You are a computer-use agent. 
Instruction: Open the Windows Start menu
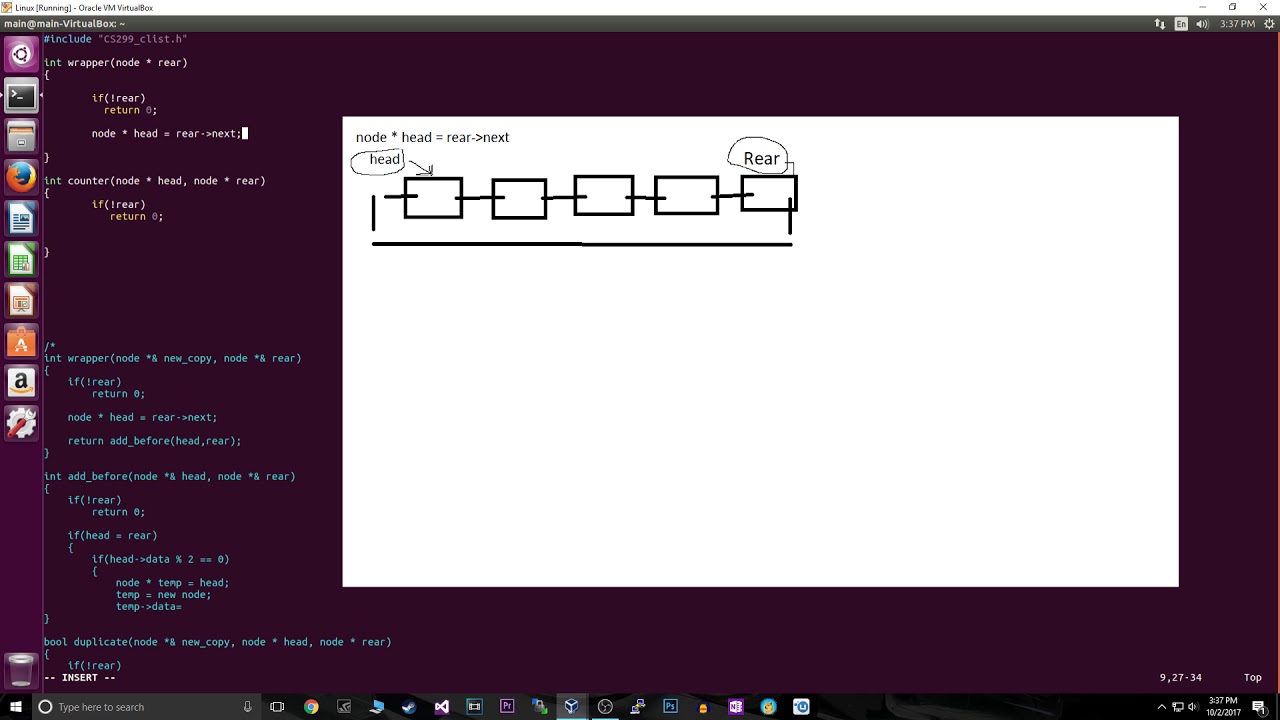[x=15, y=706]
